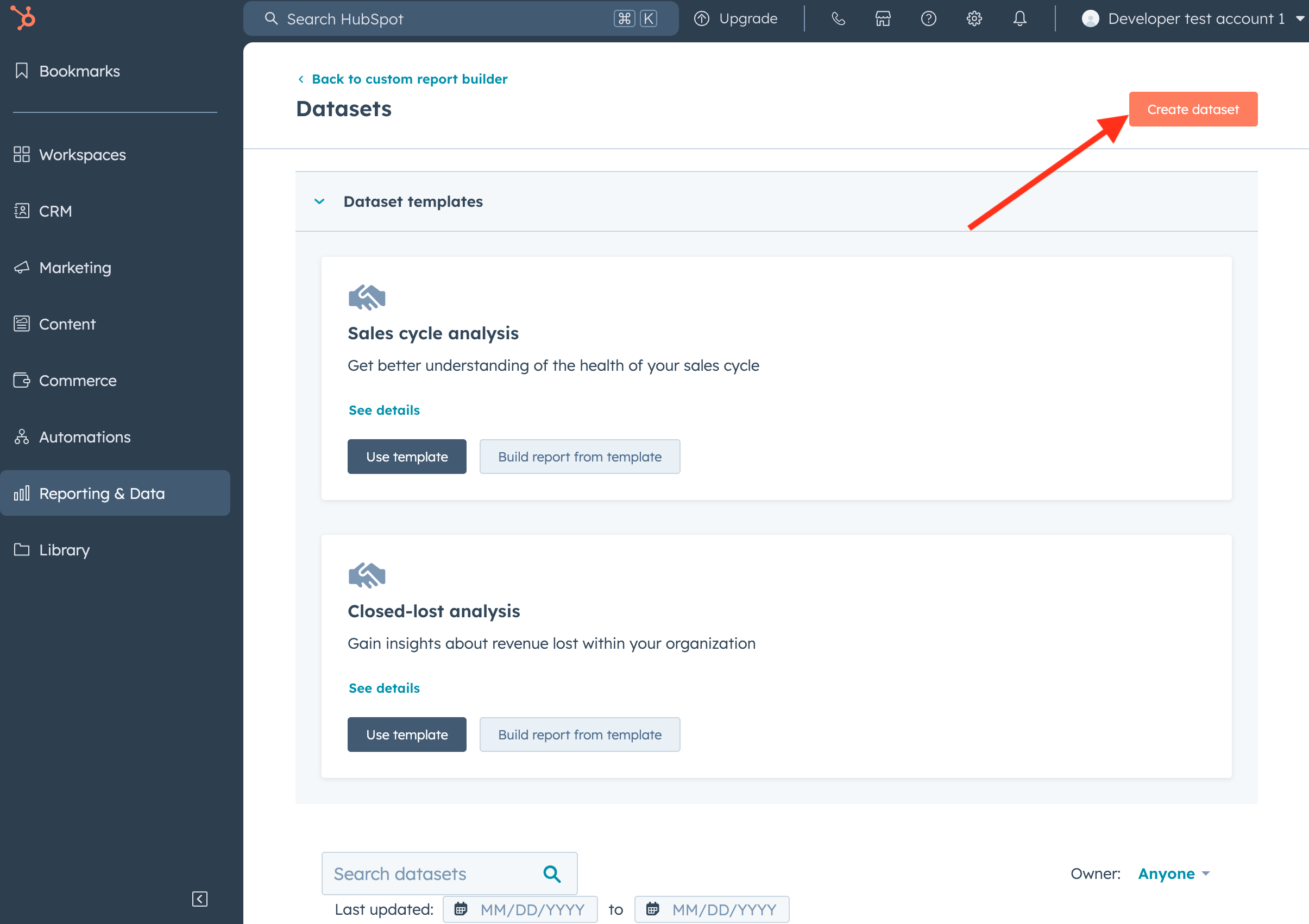This screenshot has height=924, width=1309.
Task: Select Reporting & Data menu item
Action: tap(115, 493)
